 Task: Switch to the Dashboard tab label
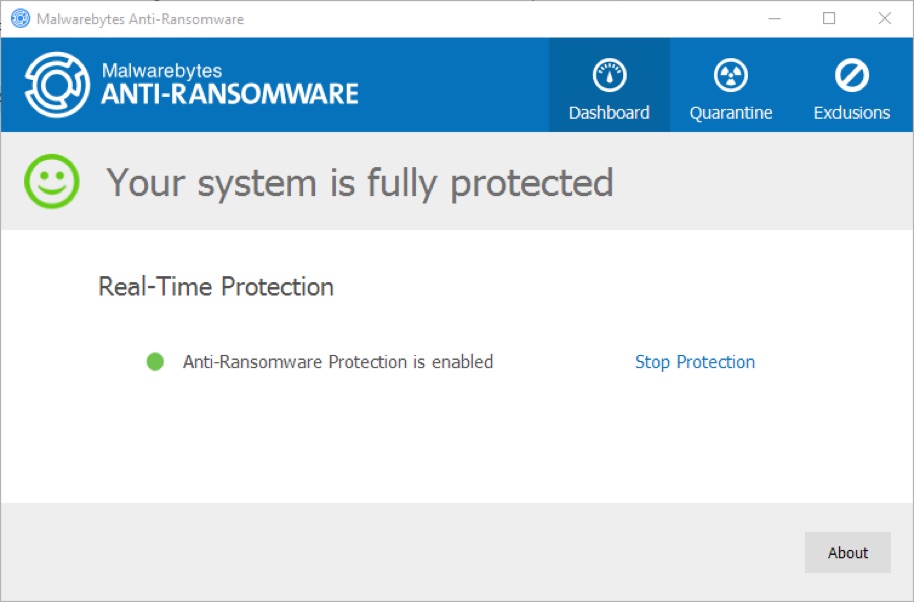(x=609, y=113)
